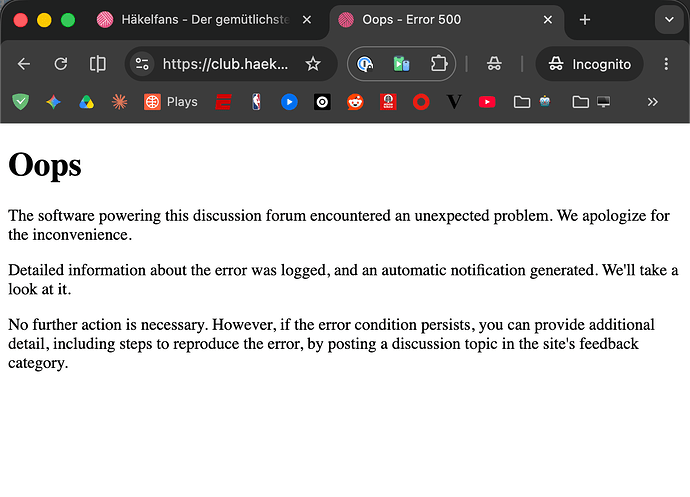The height and width of the screenshot is (497, 690).
Task: Open the Google Drive bookmark
Action: [86, 102]
